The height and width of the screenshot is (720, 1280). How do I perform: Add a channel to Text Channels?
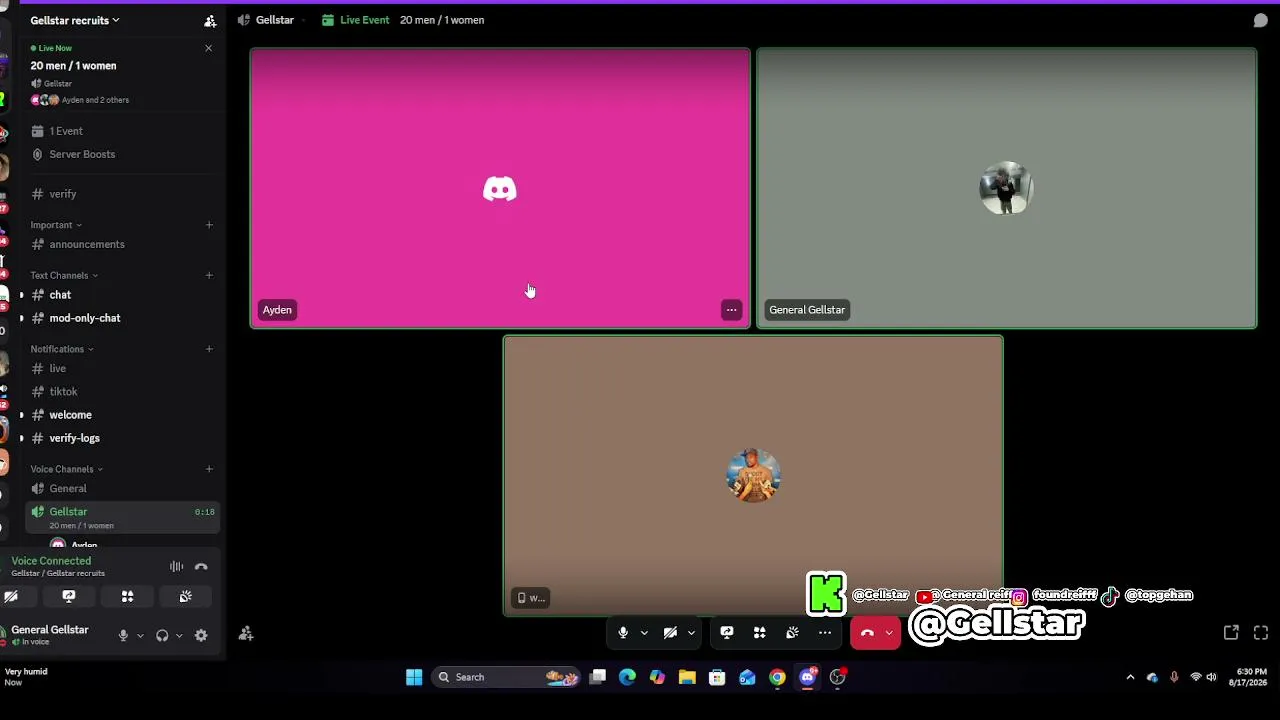pos(209,275)
